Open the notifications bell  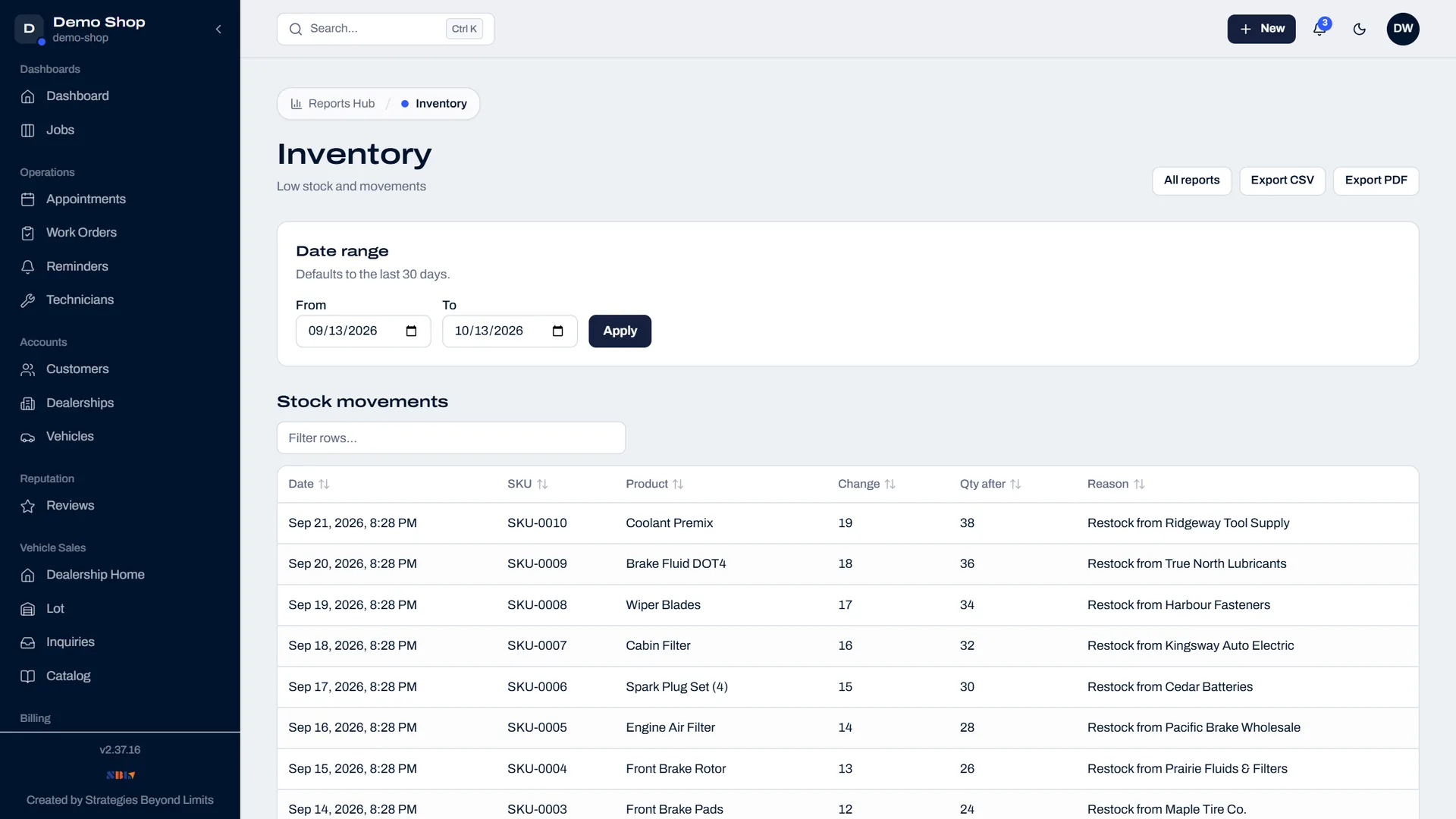(x=1319, y=29)
